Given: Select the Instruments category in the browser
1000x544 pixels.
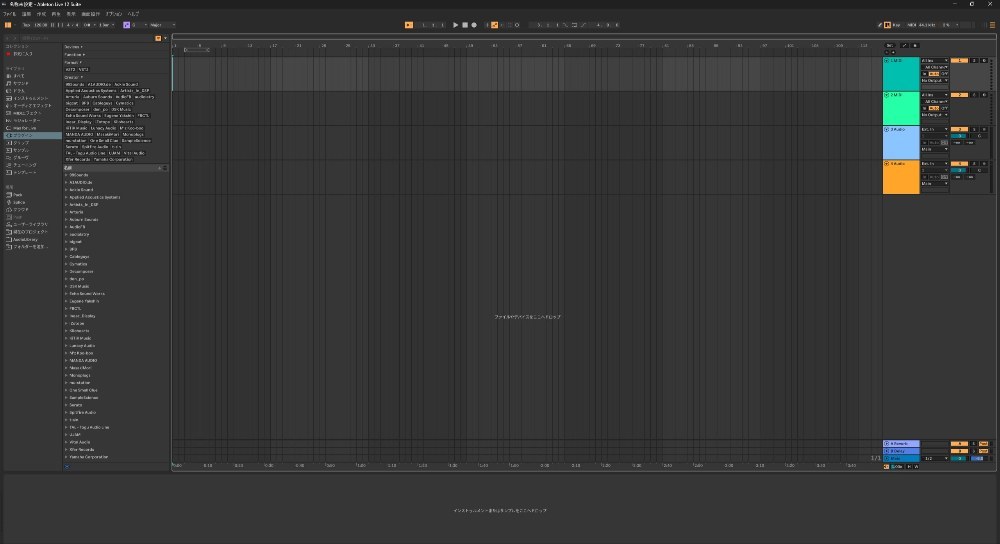Looking at the screenshot, I should [26, 98].
